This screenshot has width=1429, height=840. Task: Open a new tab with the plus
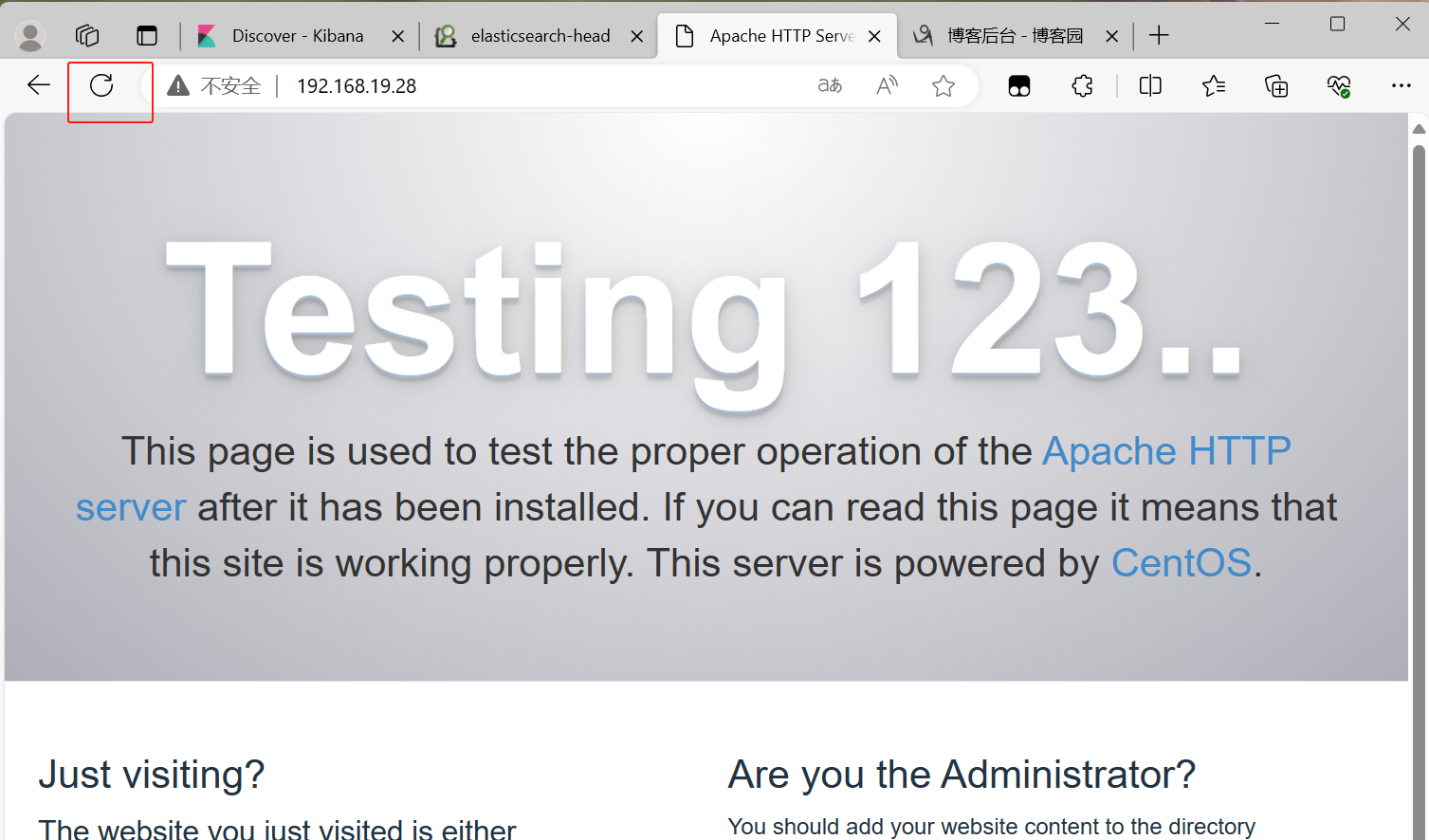point(1159,36)
